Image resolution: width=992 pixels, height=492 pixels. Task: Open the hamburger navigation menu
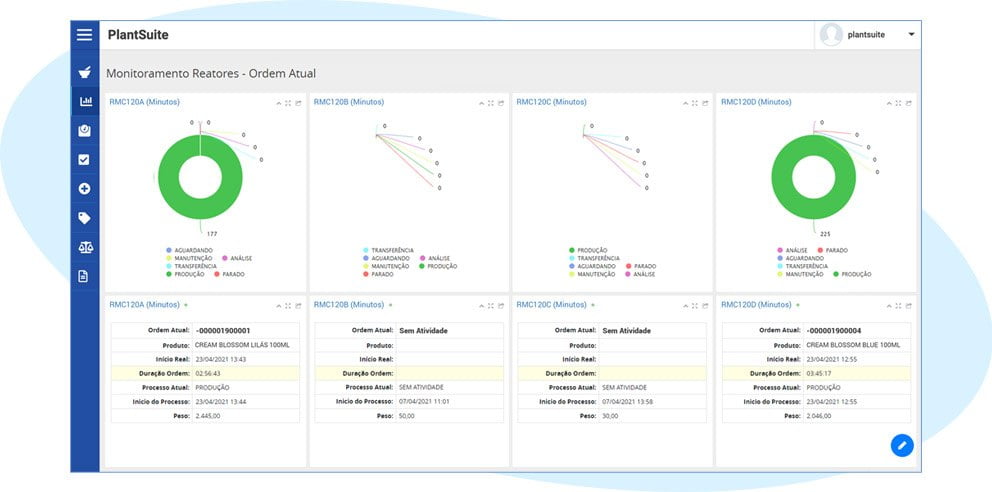pos(85,35)
